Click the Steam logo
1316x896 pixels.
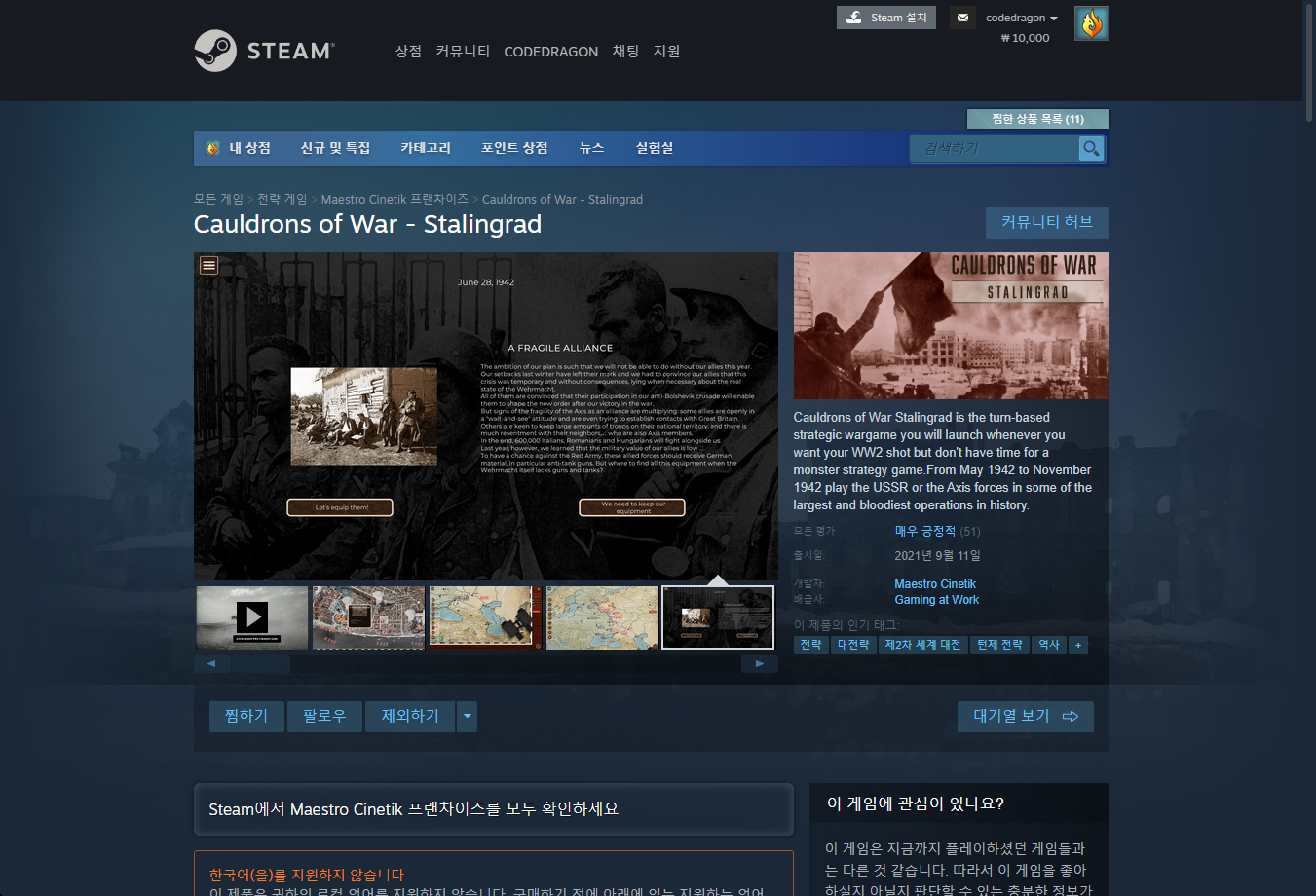tap(264, 51)
